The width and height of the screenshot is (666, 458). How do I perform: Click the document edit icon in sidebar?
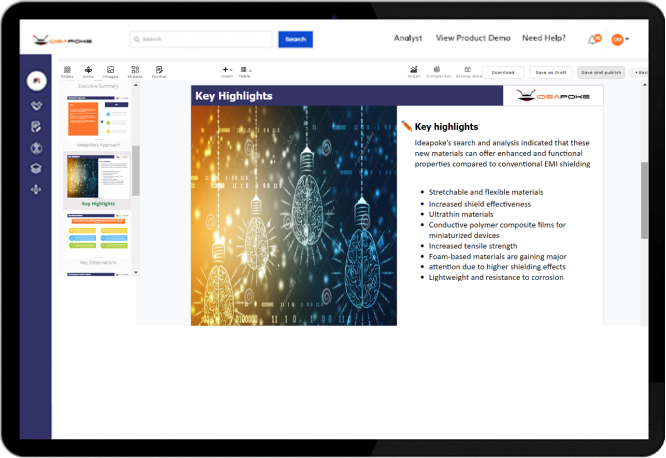point(36,127)
